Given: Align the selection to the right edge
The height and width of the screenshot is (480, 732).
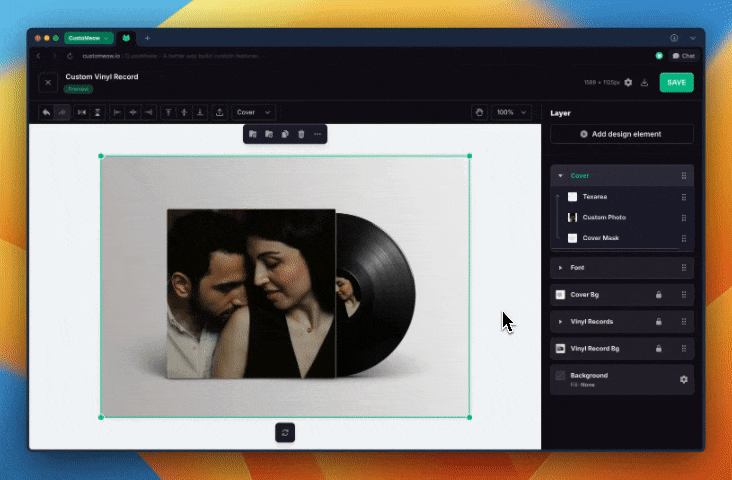Looking at the screenshot, I should 148,112.
